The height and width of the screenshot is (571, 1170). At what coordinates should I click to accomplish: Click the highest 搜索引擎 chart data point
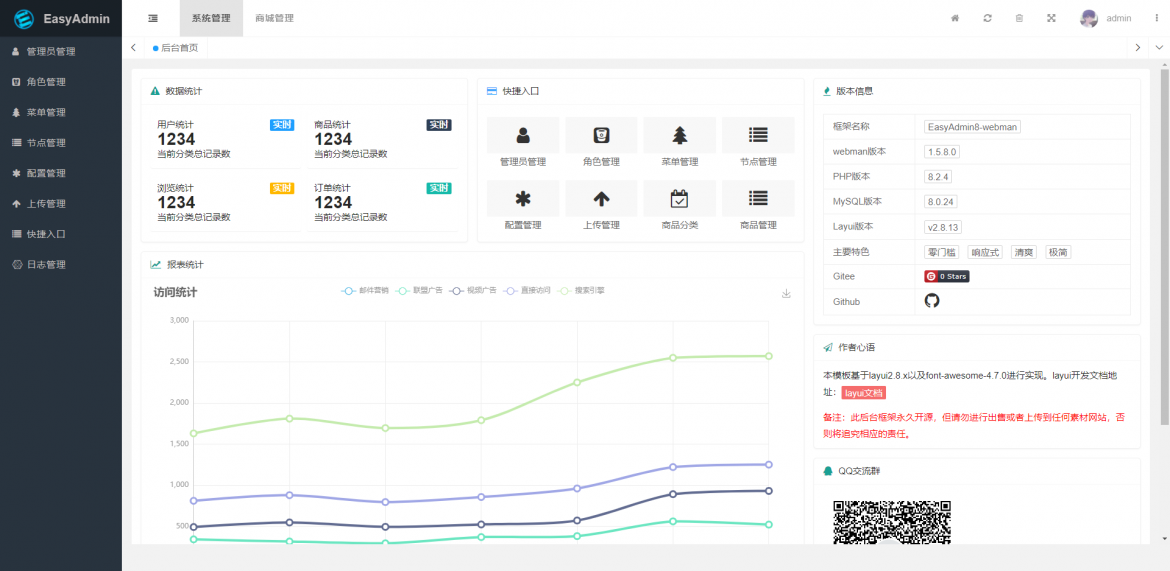click(x=769, y=356)
